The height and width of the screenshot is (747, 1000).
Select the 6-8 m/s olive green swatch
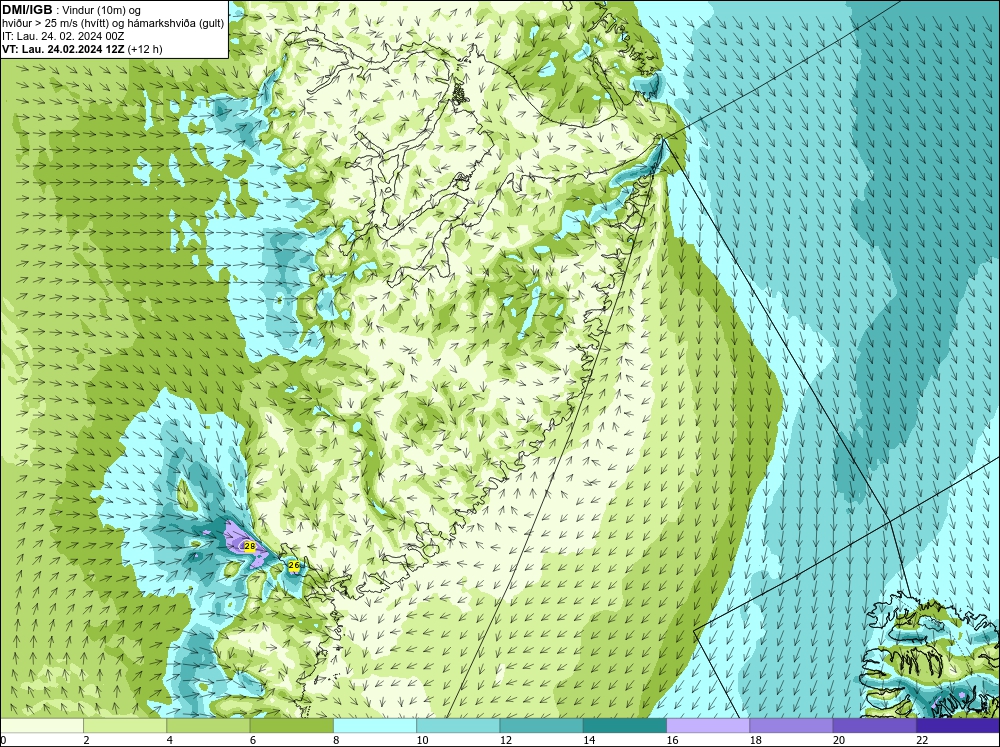point(291,725)
